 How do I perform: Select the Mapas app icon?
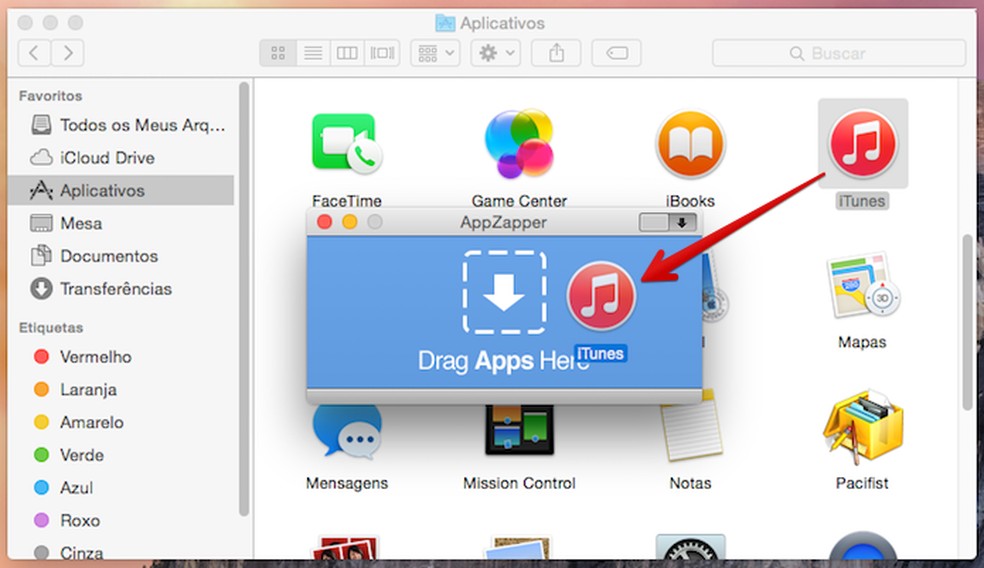click(862, 286)
